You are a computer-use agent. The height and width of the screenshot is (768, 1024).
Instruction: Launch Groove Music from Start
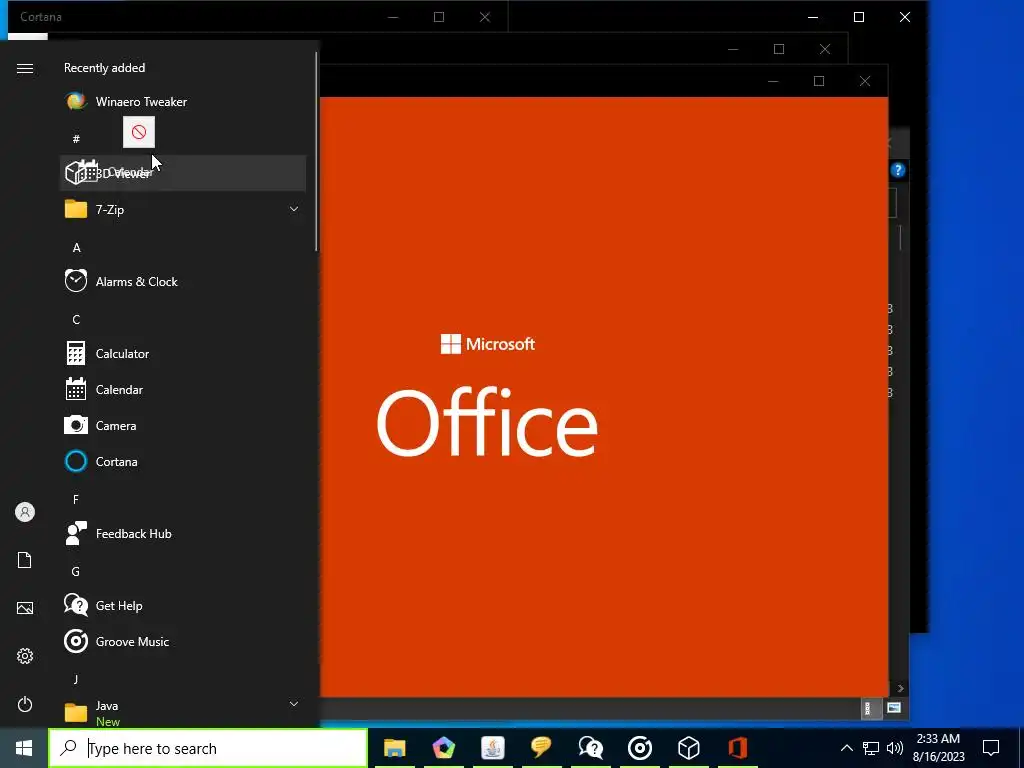183,641
